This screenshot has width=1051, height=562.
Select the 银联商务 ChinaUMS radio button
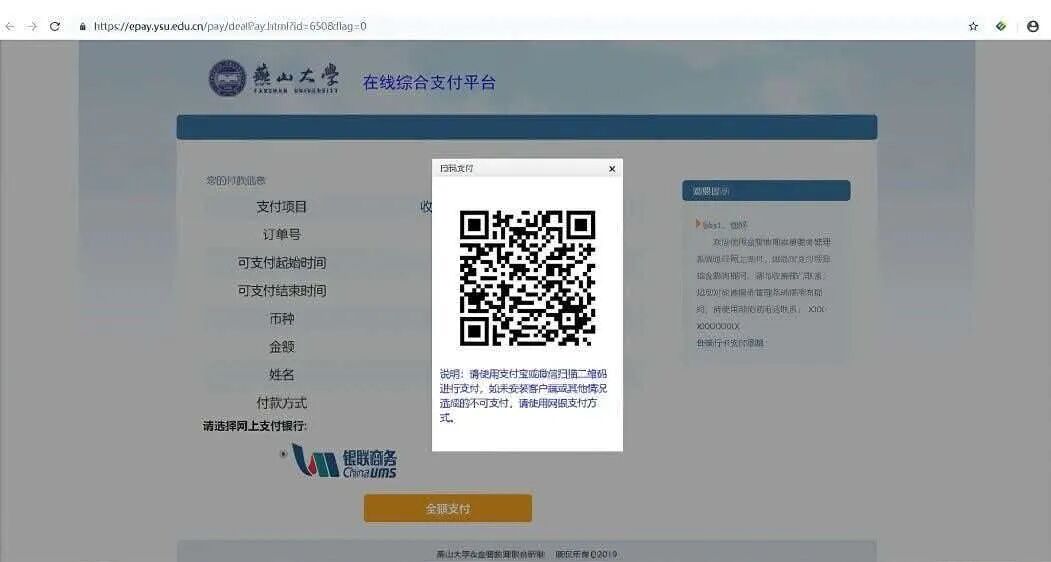[284, 454]
